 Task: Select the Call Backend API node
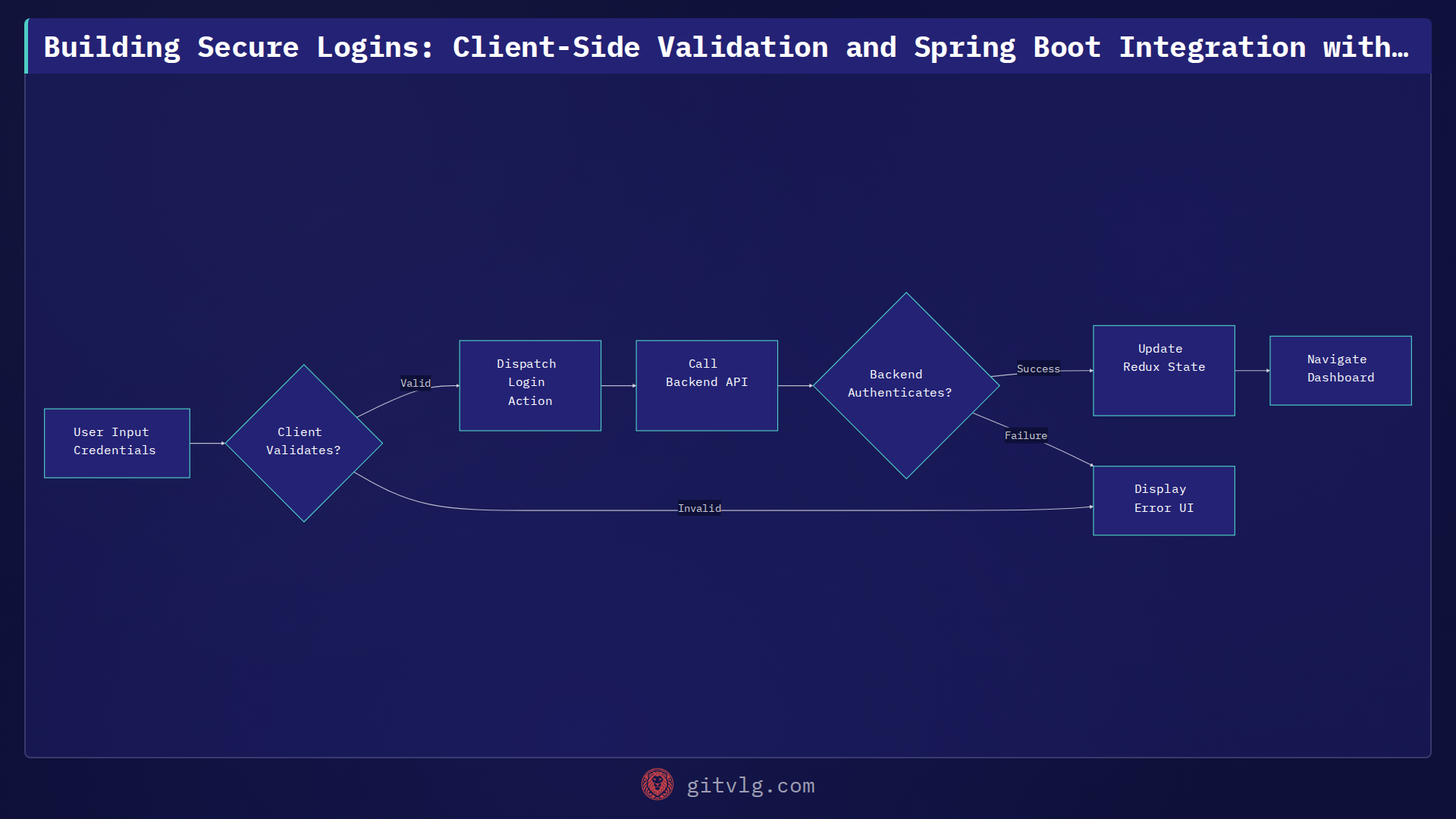point(707,385)
